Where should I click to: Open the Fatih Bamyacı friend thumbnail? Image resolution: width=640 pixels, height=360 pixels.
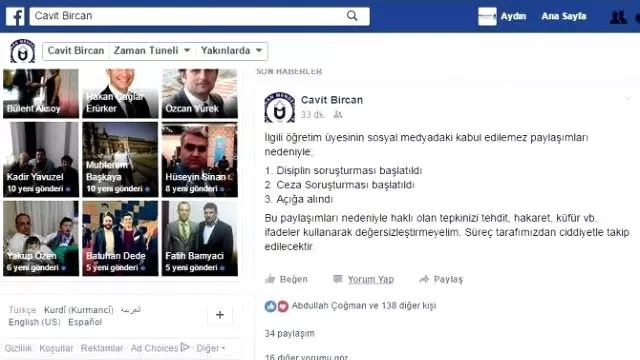tap(200, 238)
